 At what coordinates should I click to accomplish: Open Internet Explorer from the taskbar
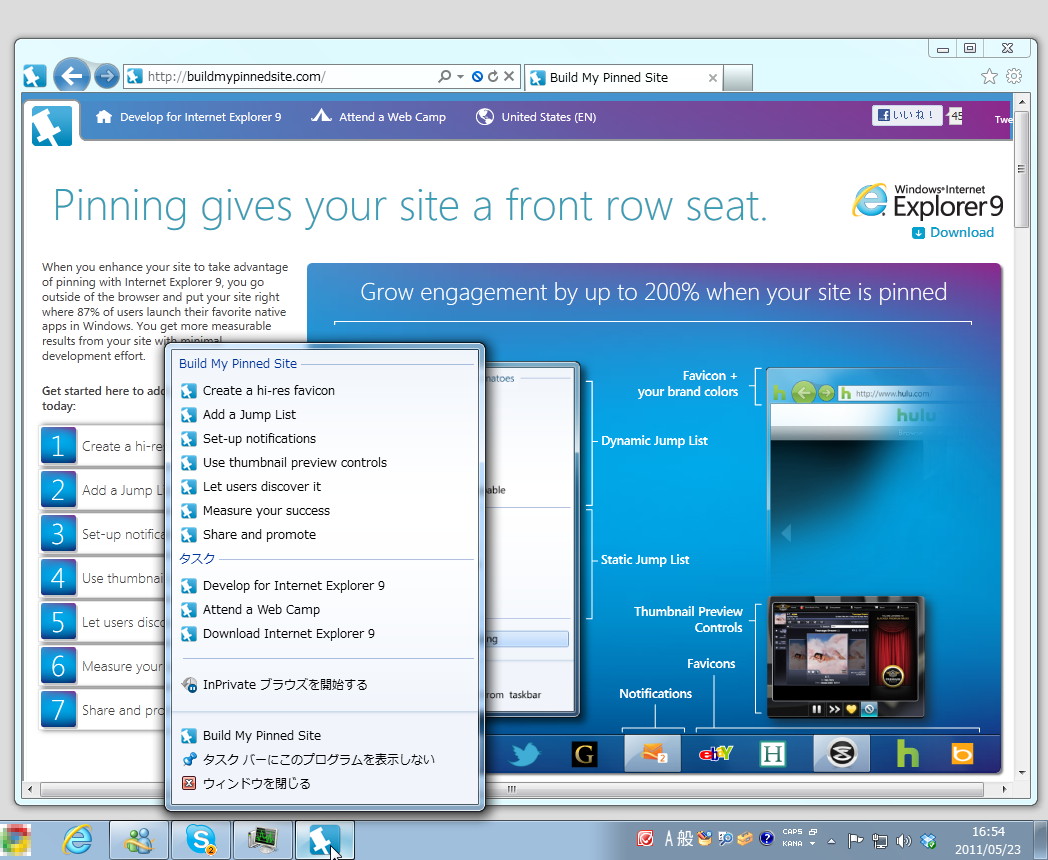(x=78, y=839)
